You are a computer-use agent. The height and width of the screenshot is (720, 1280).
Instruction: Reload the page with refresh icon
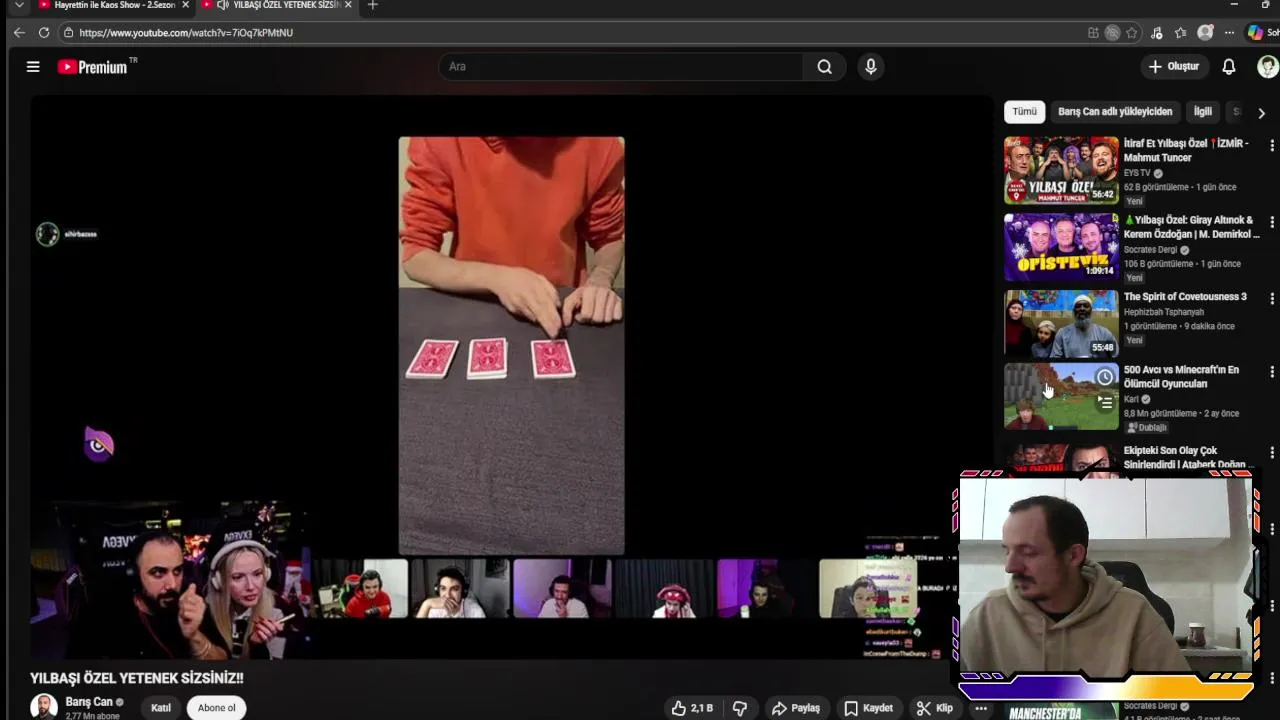coord(44,33)
